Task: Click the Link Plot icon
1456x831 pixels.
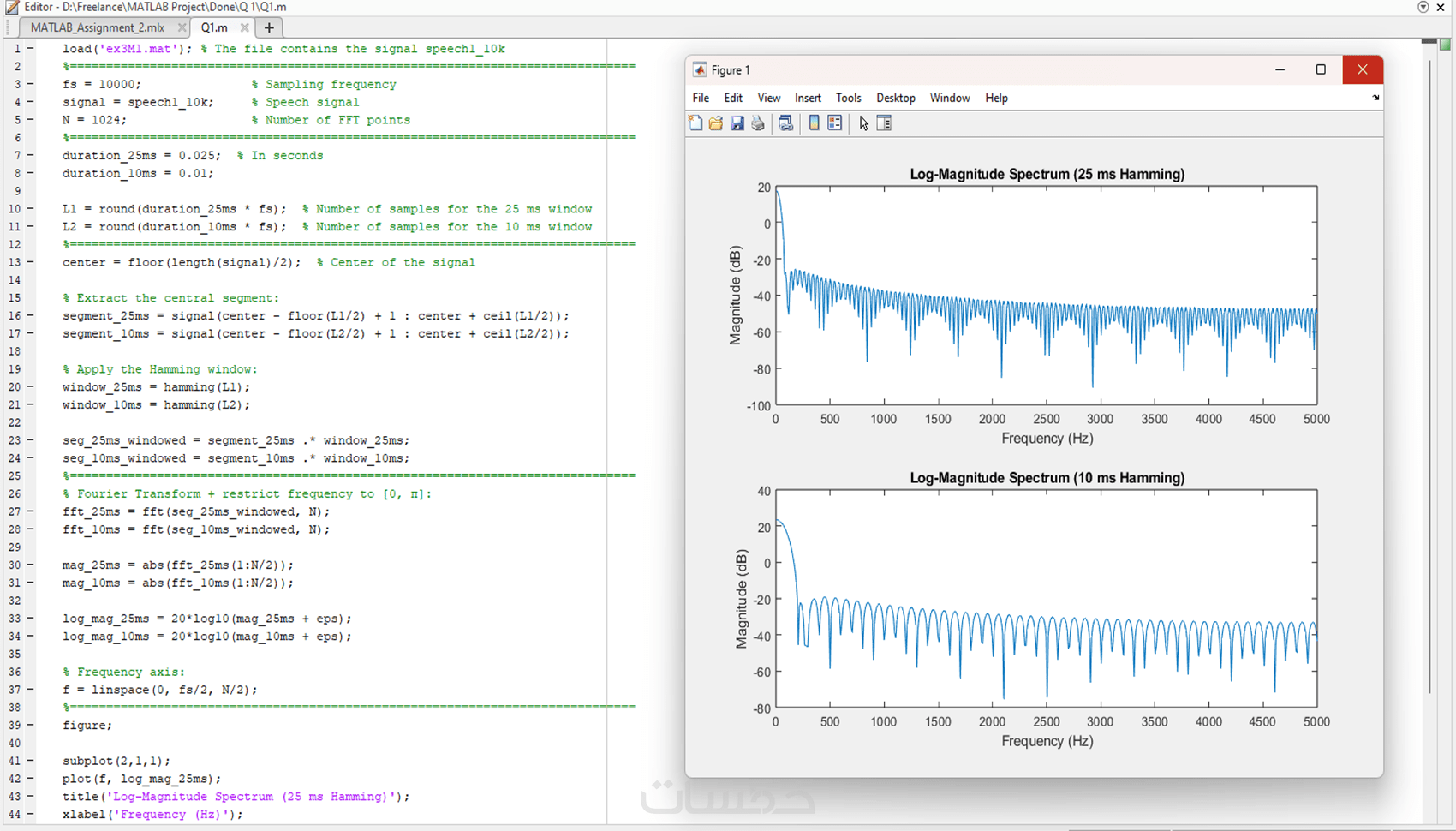Action: click(785, 123)
